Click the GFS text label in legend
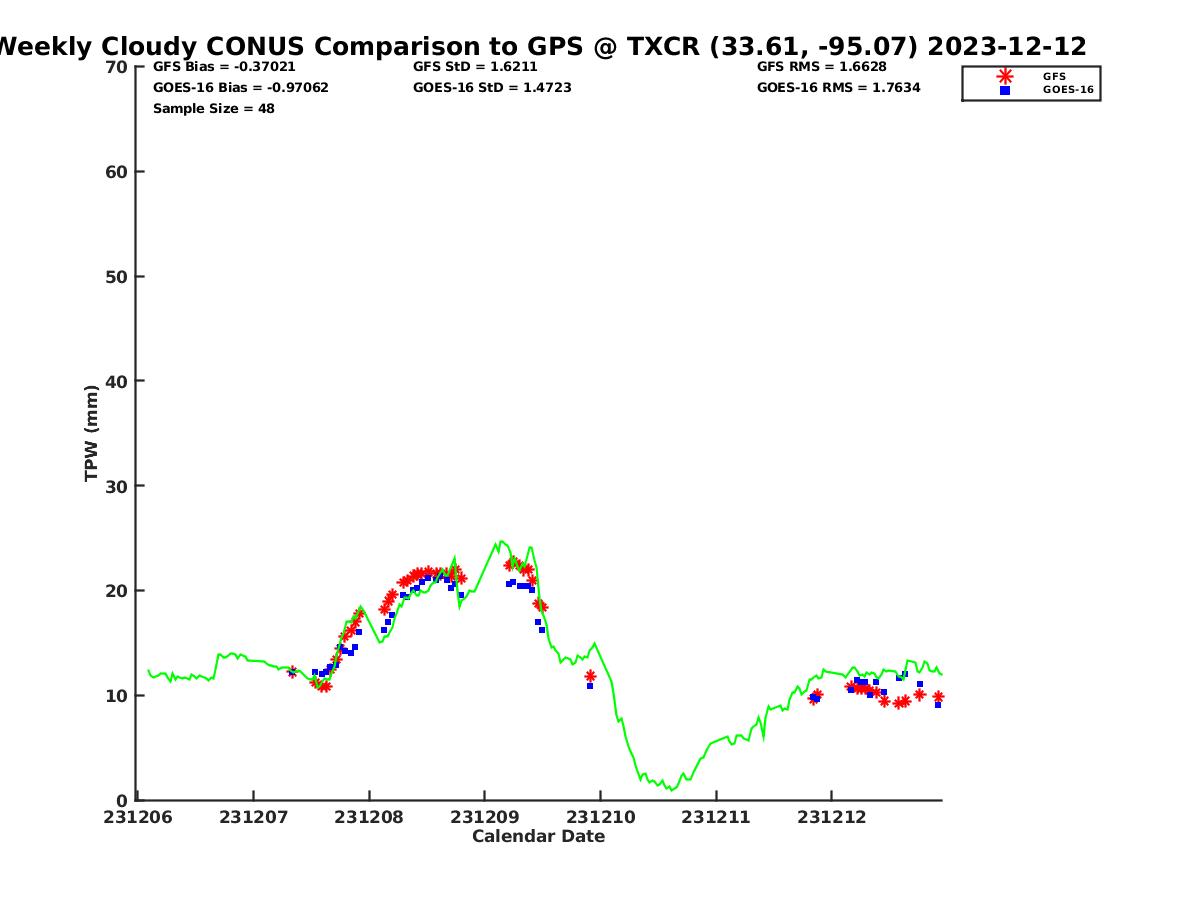 1054,76
